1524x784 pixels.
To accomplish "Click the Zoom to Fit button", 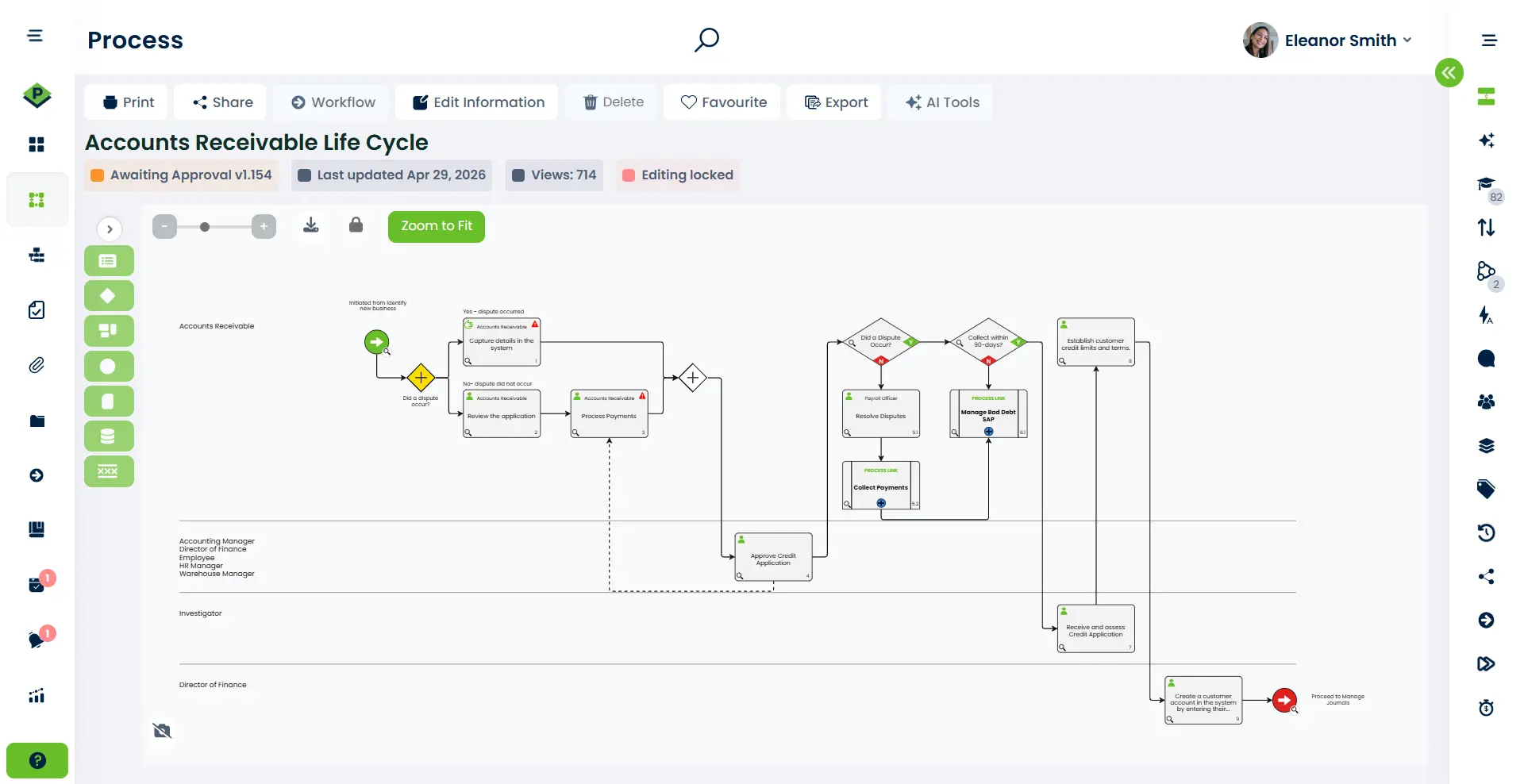I will point(436,226).
